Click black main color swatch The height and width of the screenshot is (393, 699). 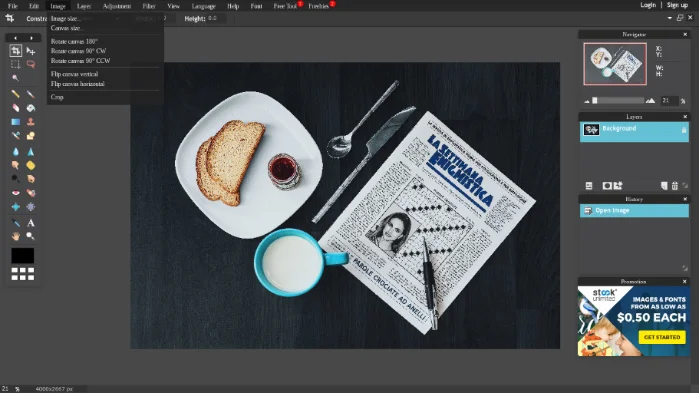[22, 256]
